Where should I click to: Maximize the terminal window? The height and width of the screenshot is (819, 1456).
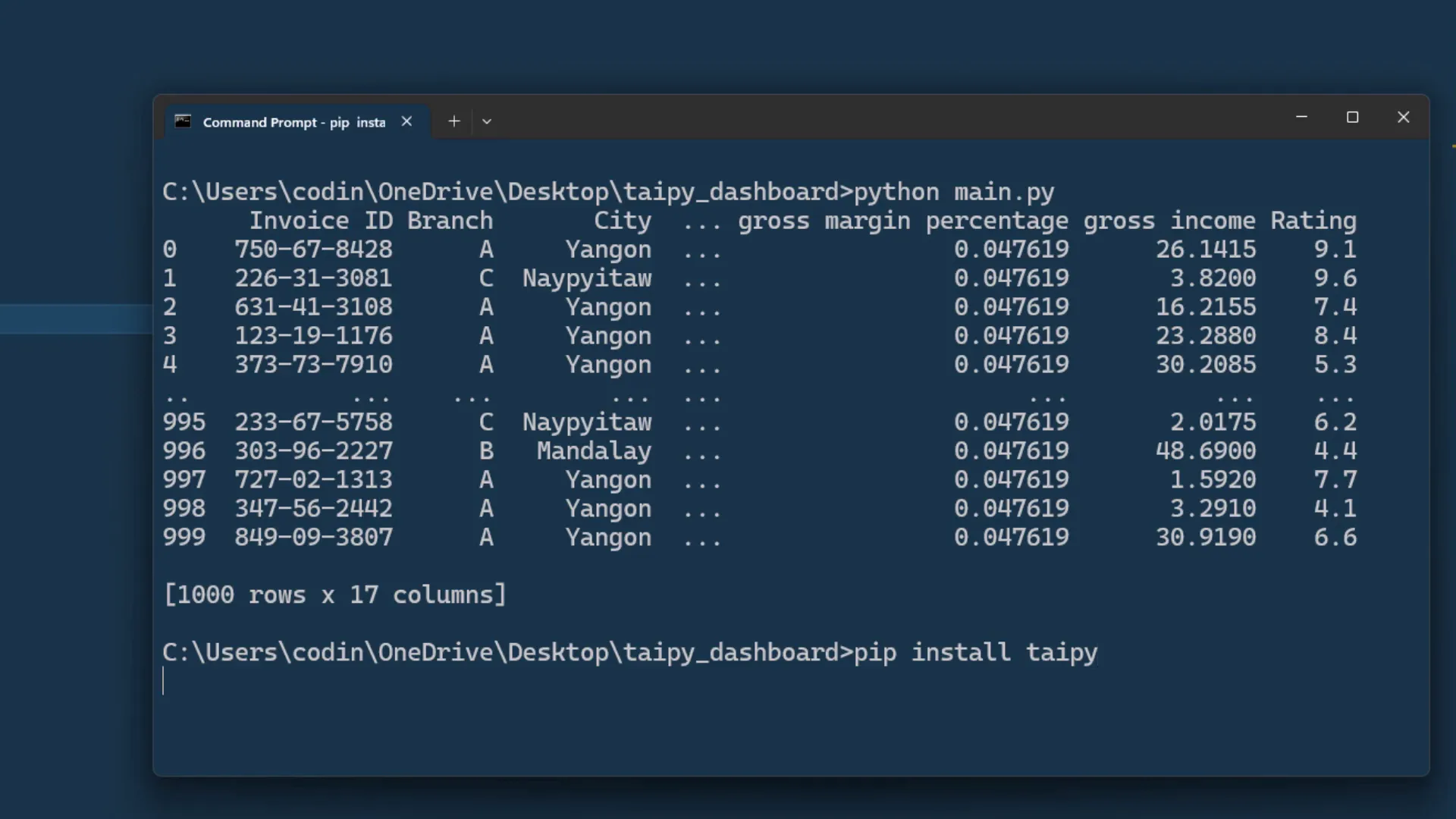[1352, 118]
